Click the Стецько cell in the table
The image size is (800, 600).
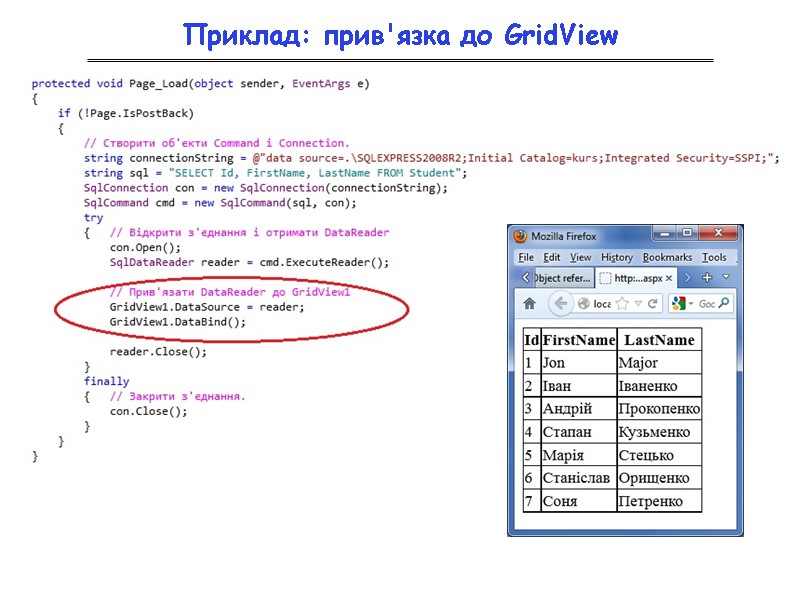pos(659,455)
